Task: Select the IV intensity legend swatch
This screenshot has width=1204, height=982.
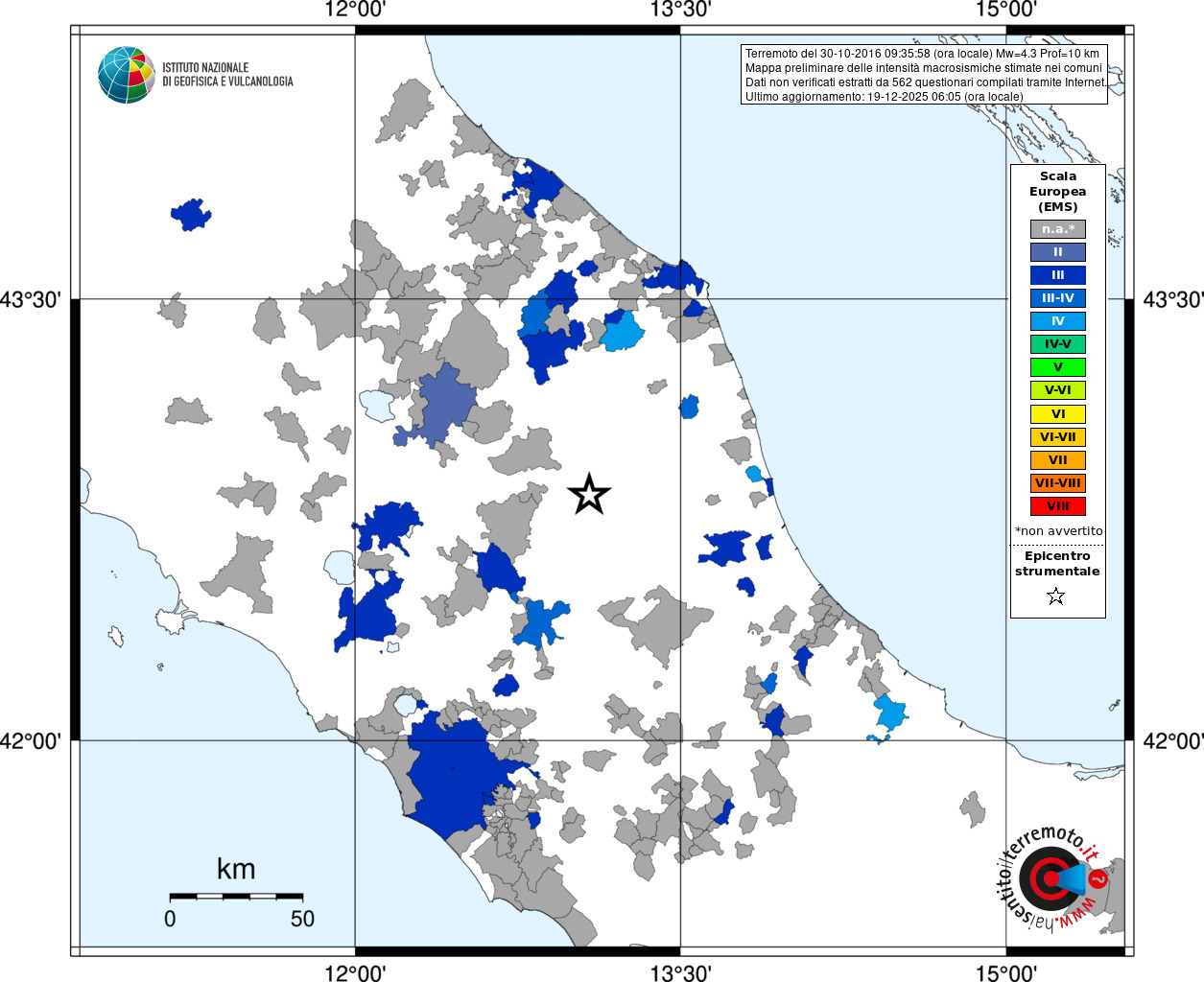Action: pos(1058,321)
